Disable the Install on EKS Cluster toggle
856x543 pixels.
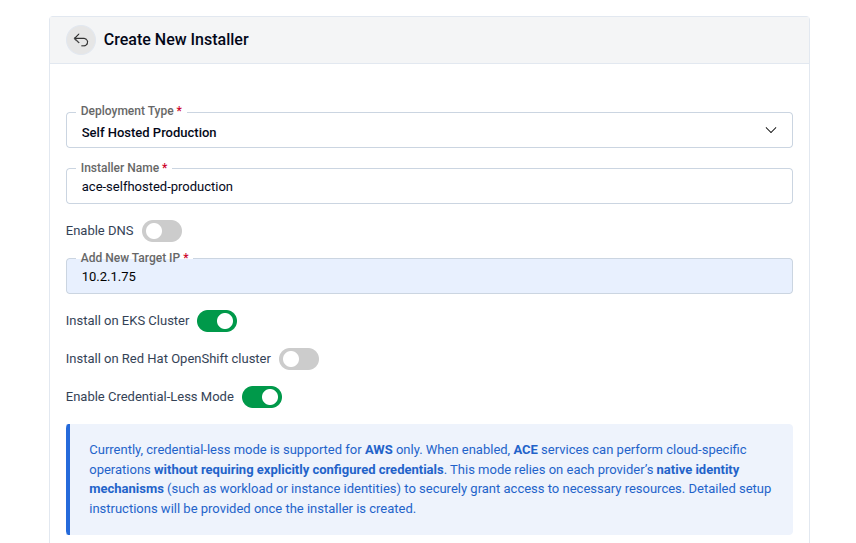tap(217, 321)
